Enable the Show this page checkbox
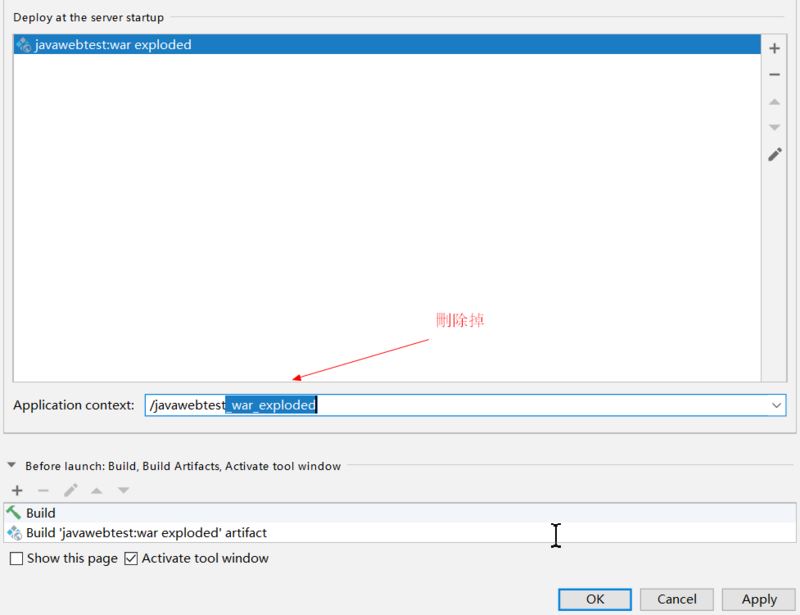This screenshot has width=800, height=615. tap(16, 558)
